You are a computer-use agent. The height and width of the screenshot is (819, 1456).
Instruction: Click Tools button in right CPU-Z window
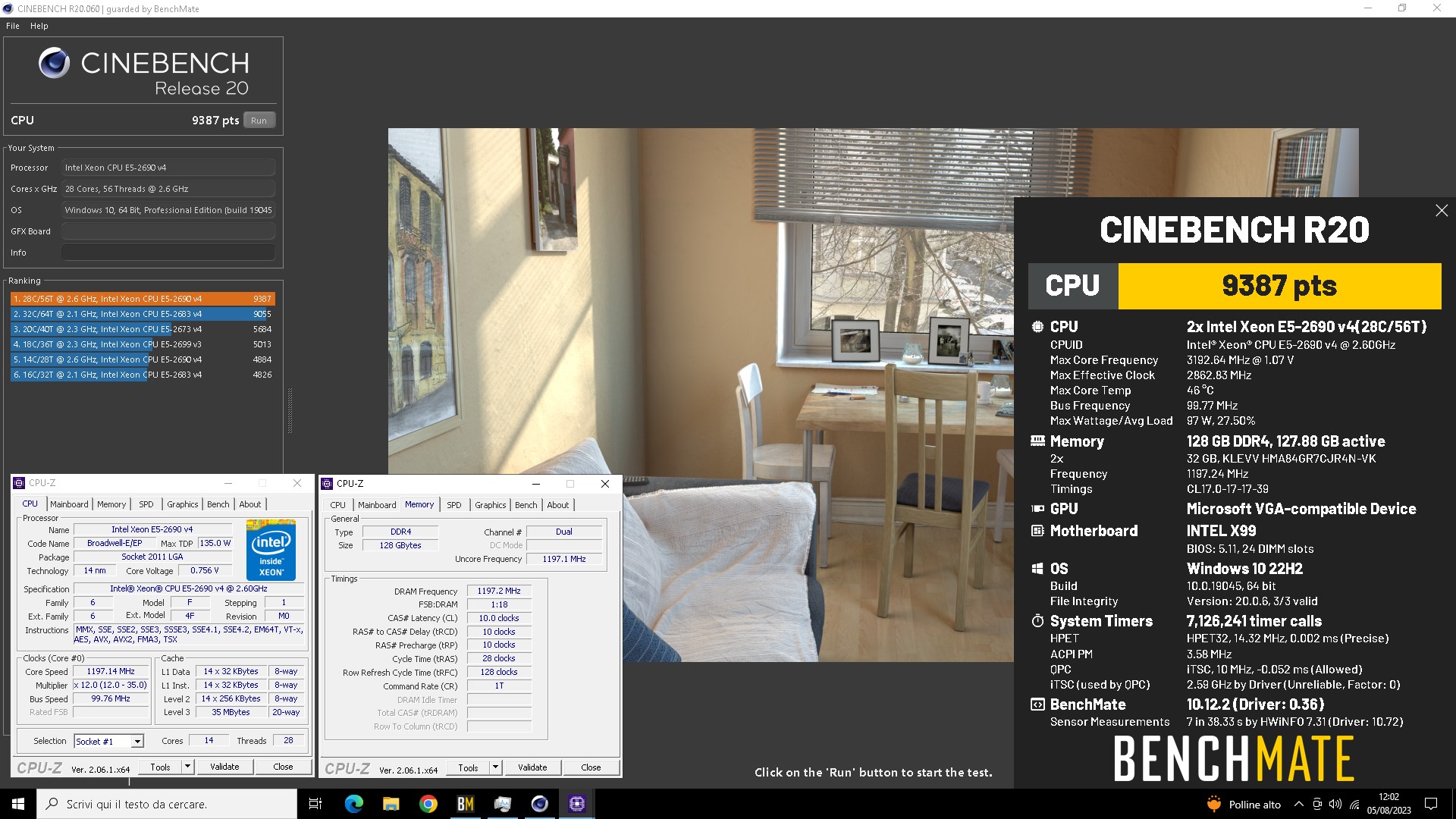469,767
